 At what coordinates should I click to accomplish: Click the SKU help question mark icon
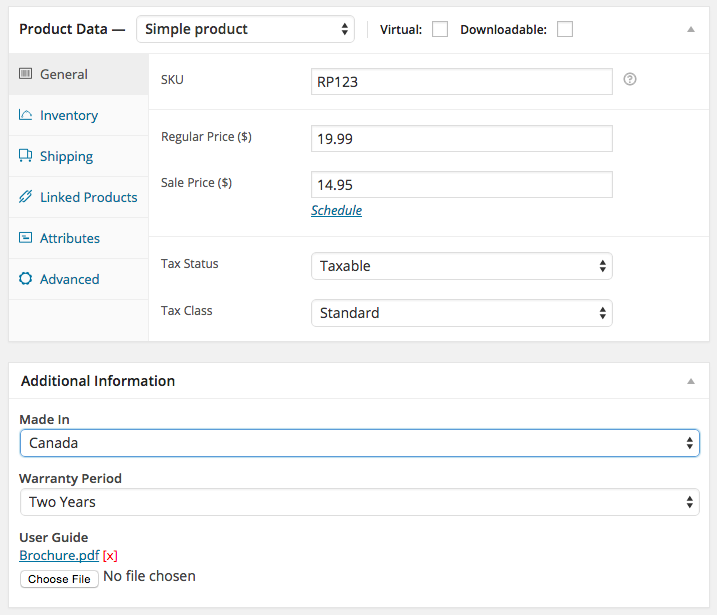pyautogui.click(x=630, y=80)
